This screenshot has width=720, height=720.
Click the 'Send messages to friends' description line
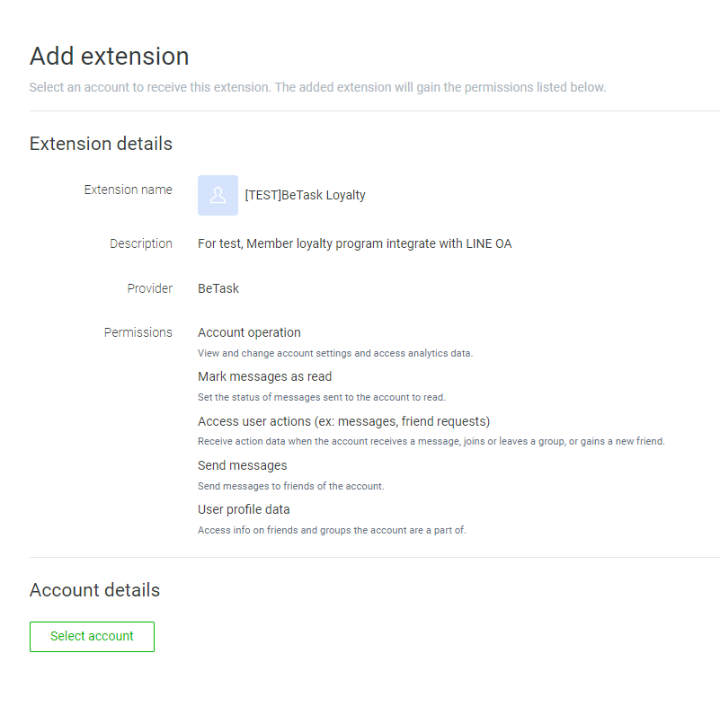pos(290,486)
